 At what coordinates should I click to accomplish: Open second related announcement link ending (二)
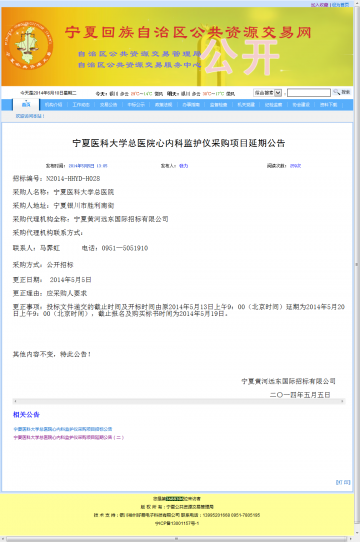pyautogui.click(x=69, y=437)
